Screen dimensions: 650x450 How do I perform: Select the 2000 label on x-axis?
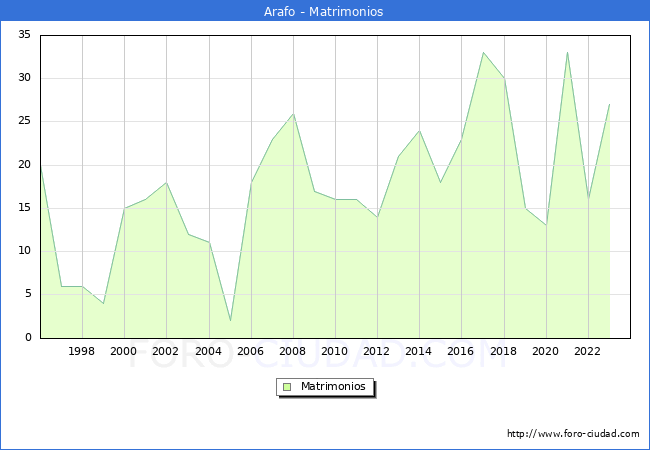124,352
